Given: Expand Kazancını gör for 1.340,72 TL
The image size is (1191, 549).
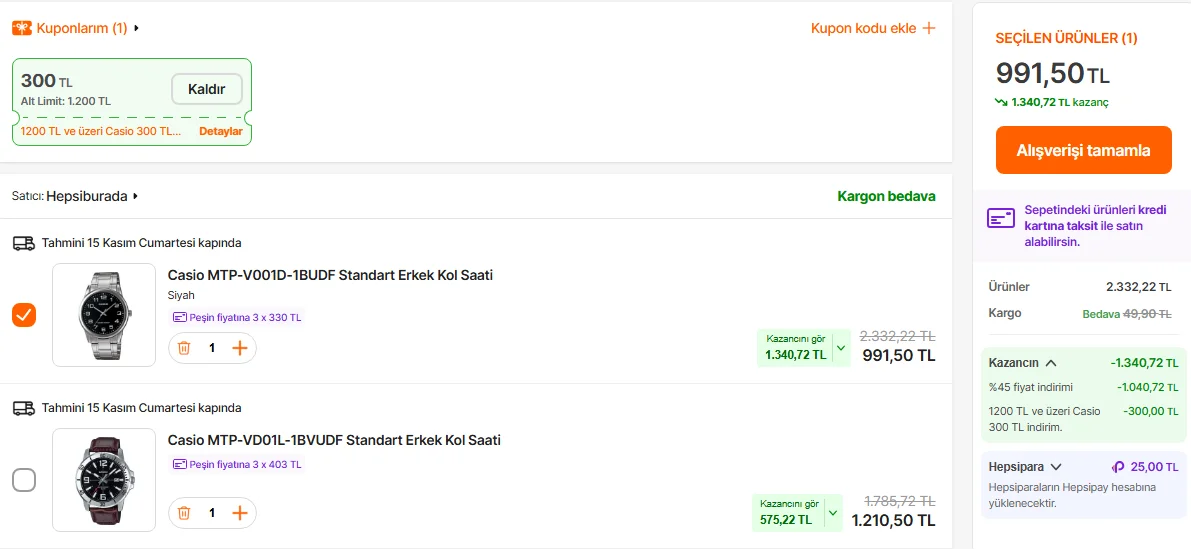Looking at the screenshot, I should [x=840, y=348].
